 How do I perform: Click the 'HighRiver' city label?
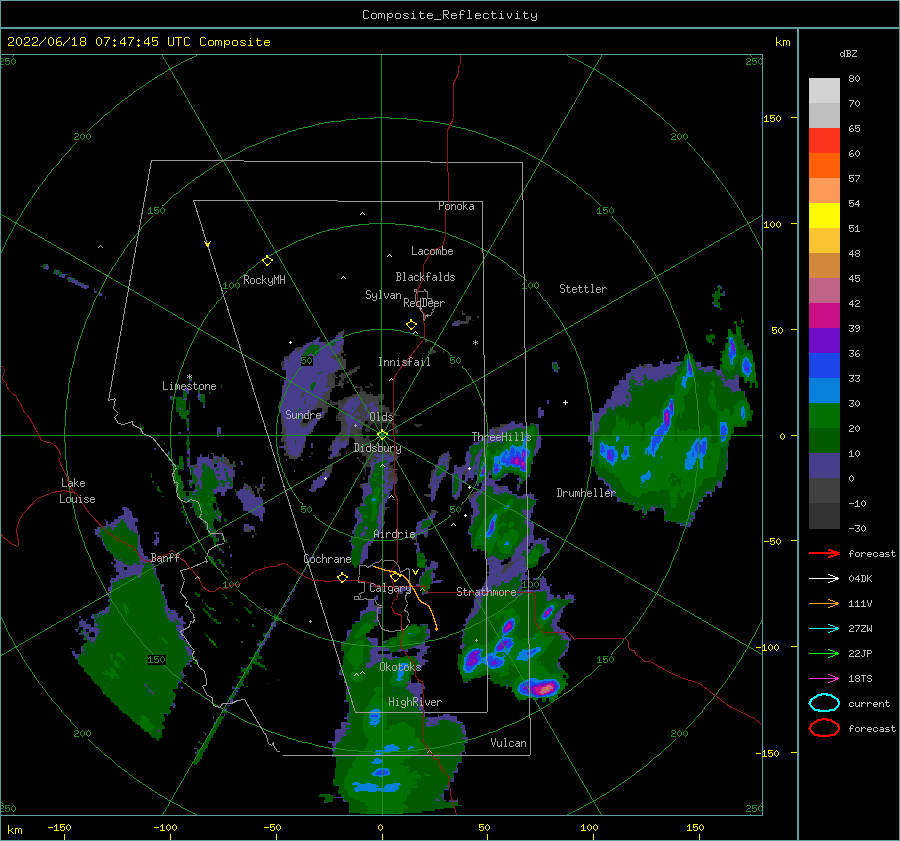415,702
